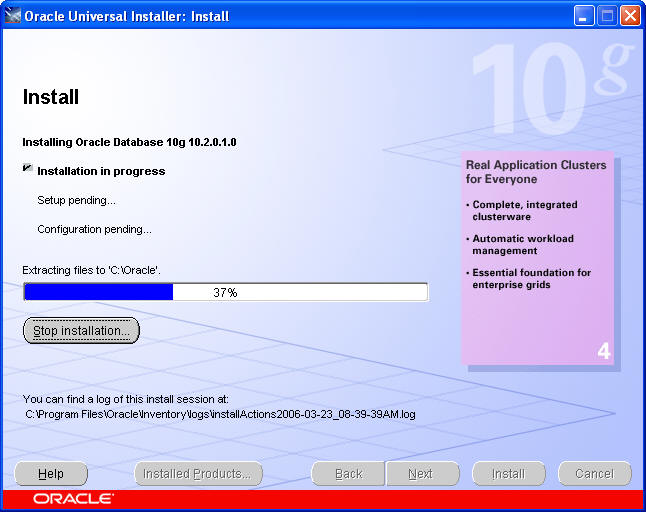Cancel the Oracle installation
This screenshot has width=646, height=512.
click(x=594, y=474)
